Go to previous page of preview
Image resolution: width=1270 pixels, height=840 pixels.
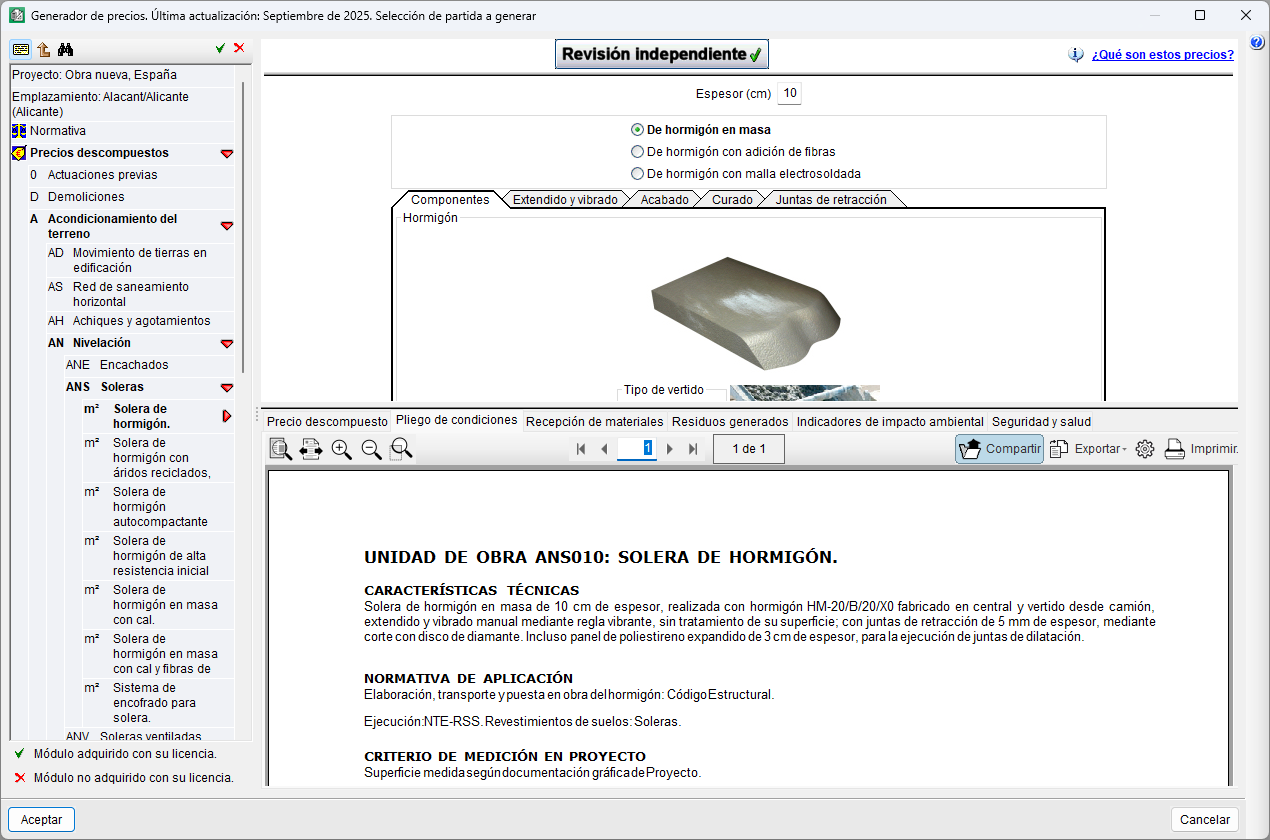tap(604, 449)
